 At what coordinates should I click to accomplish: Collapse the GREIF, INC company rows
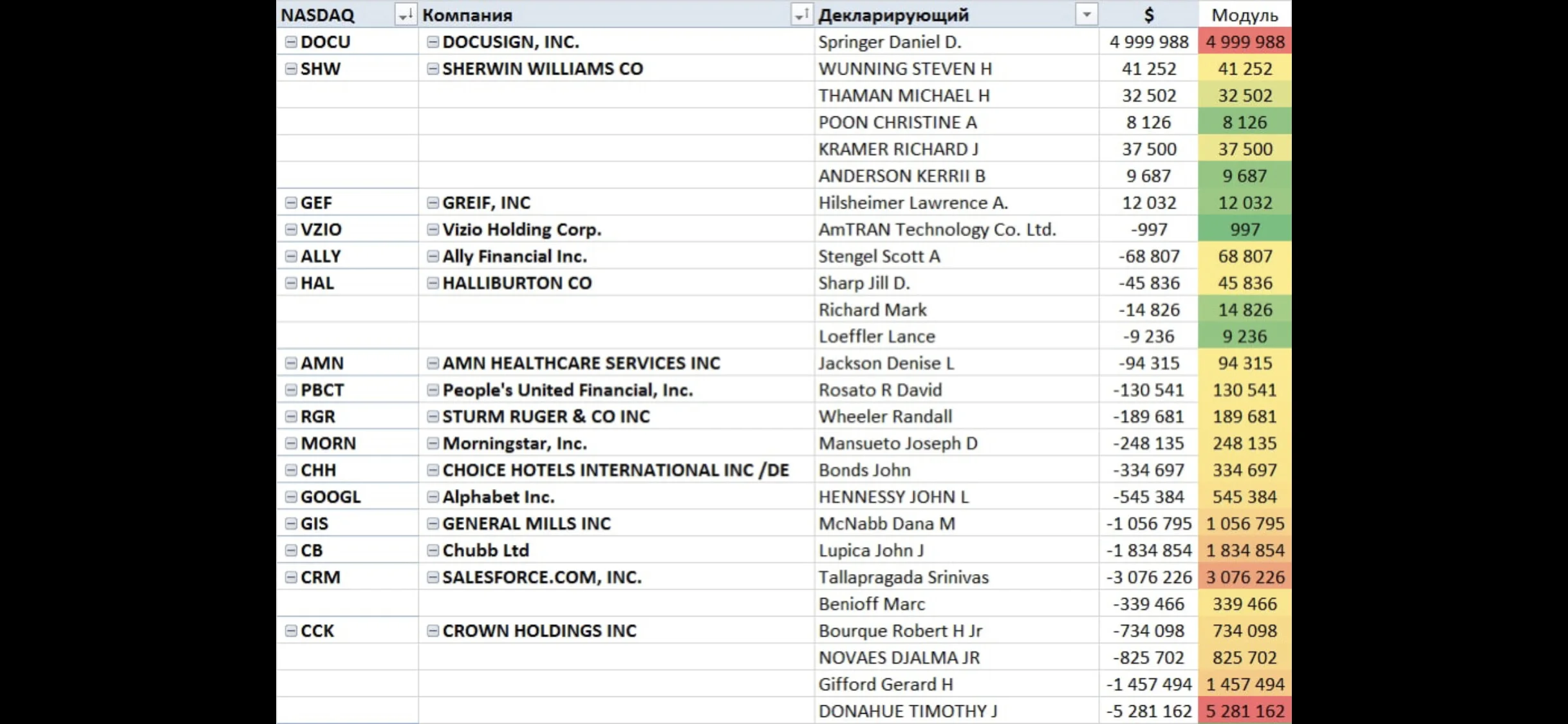(433, 203)
